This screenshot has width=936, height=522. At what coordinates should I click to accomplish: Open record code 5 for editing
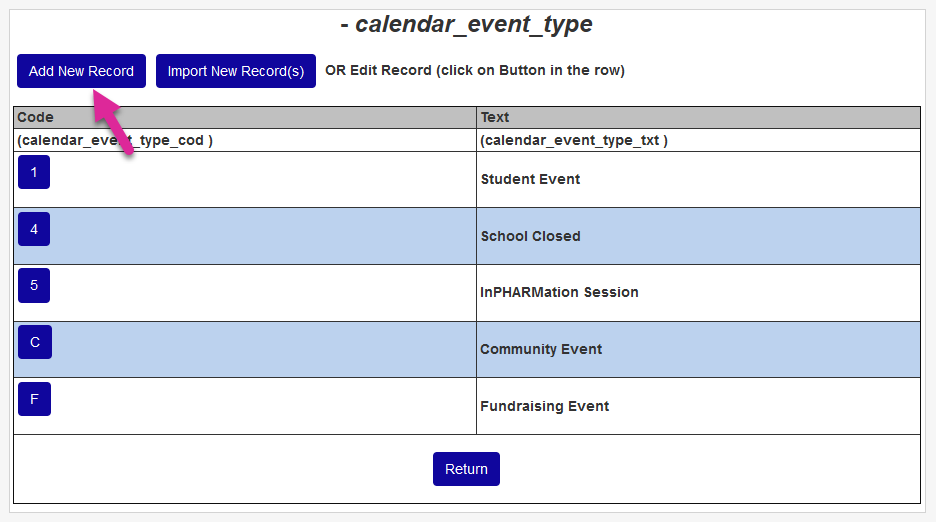(x=34, y=286)
